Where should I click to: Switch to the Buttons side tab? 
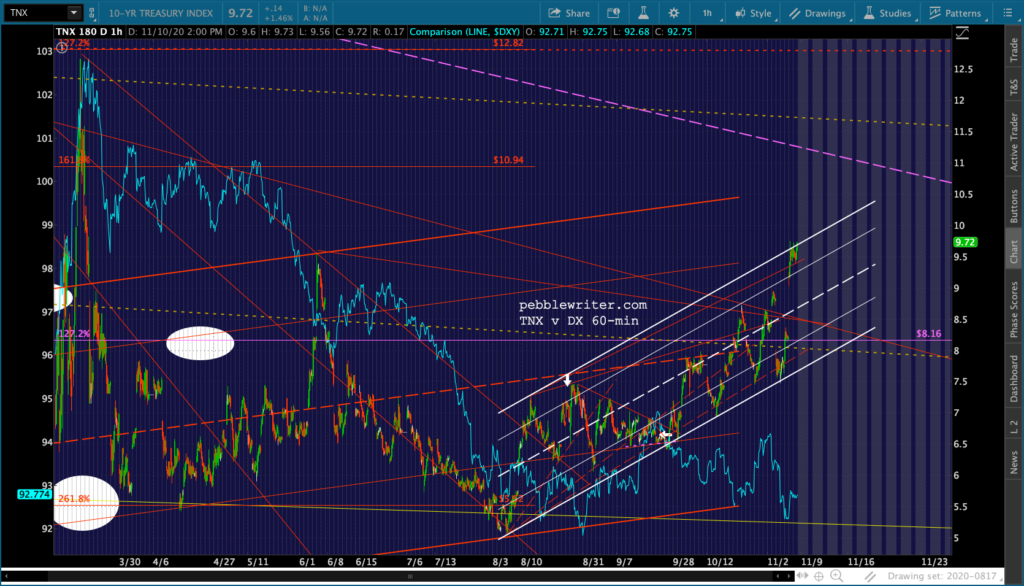(x=1014, y=206)
